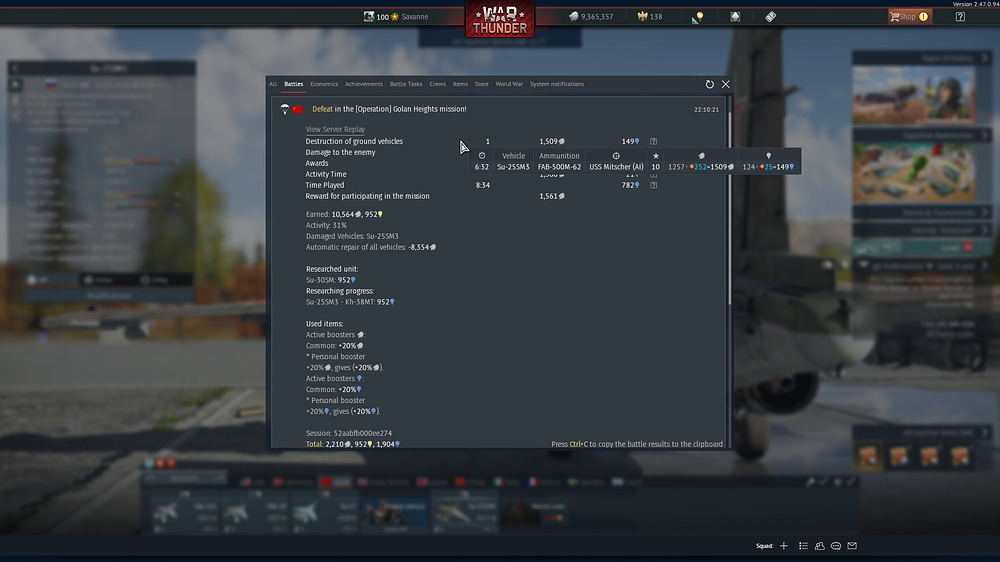Click the Researched unit Su-30SM line
Image resolution: width=1000 pixels, height=562 pixels.
331,280
